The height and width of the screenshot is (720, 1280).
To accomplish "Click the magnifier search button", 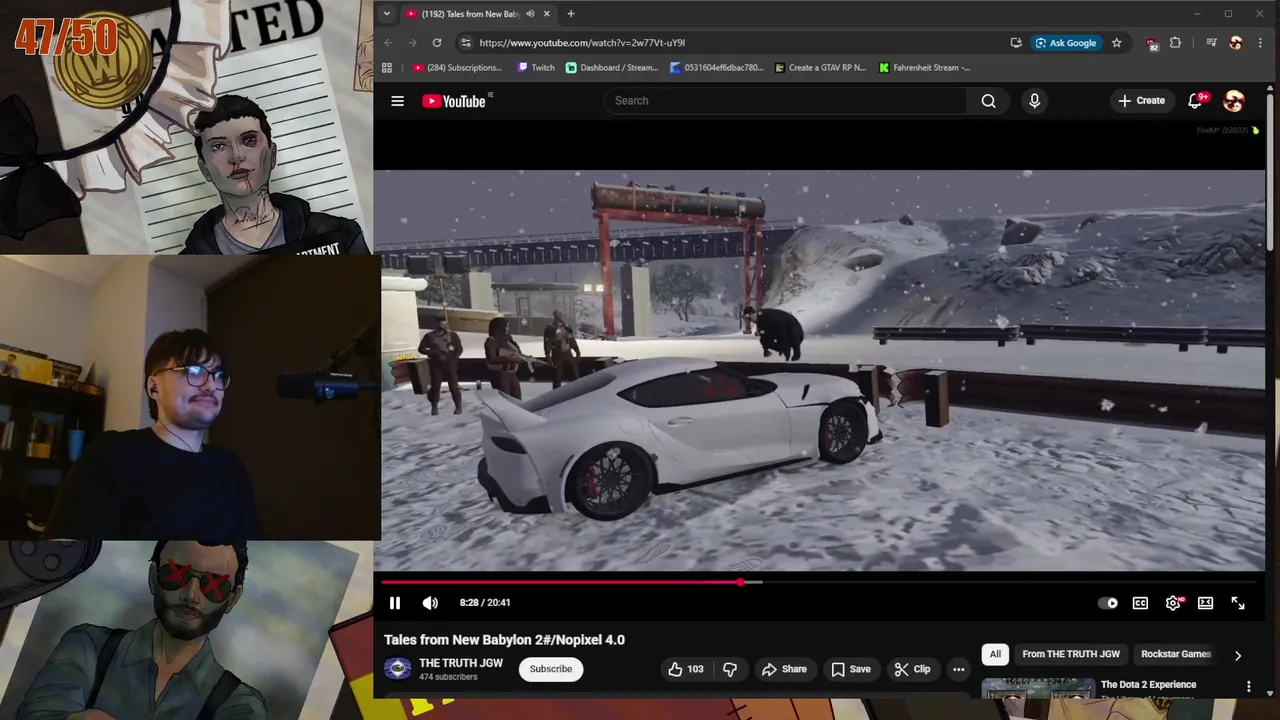I will (988, 100).
